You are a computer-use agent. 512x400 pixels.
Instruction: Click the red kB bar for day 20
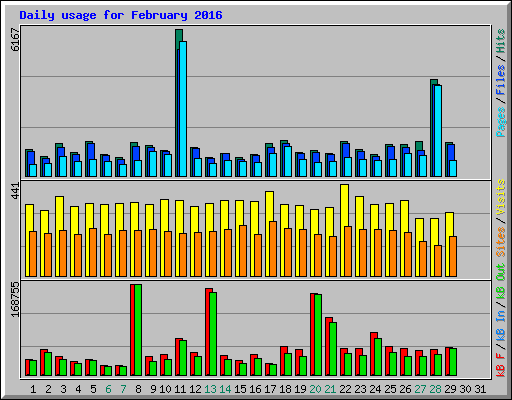click(312, 334)
